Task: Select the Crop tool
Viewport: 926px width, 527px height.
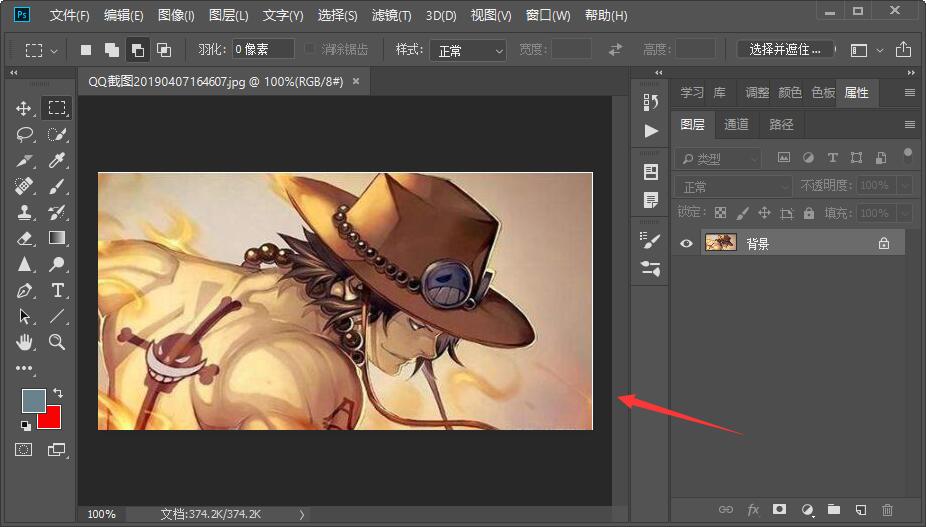Action: pyautogui.click(x=24, y=160)
